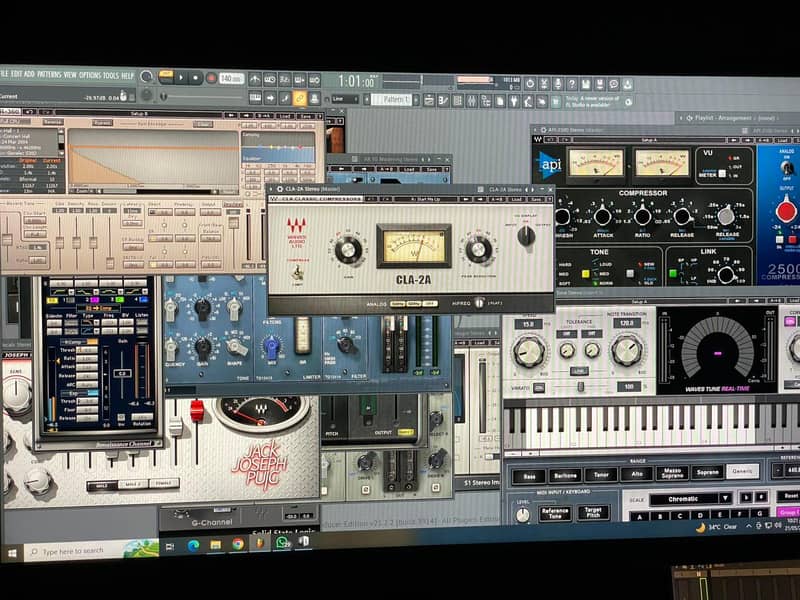Open the Piano roll view icon

coord(443,101)
